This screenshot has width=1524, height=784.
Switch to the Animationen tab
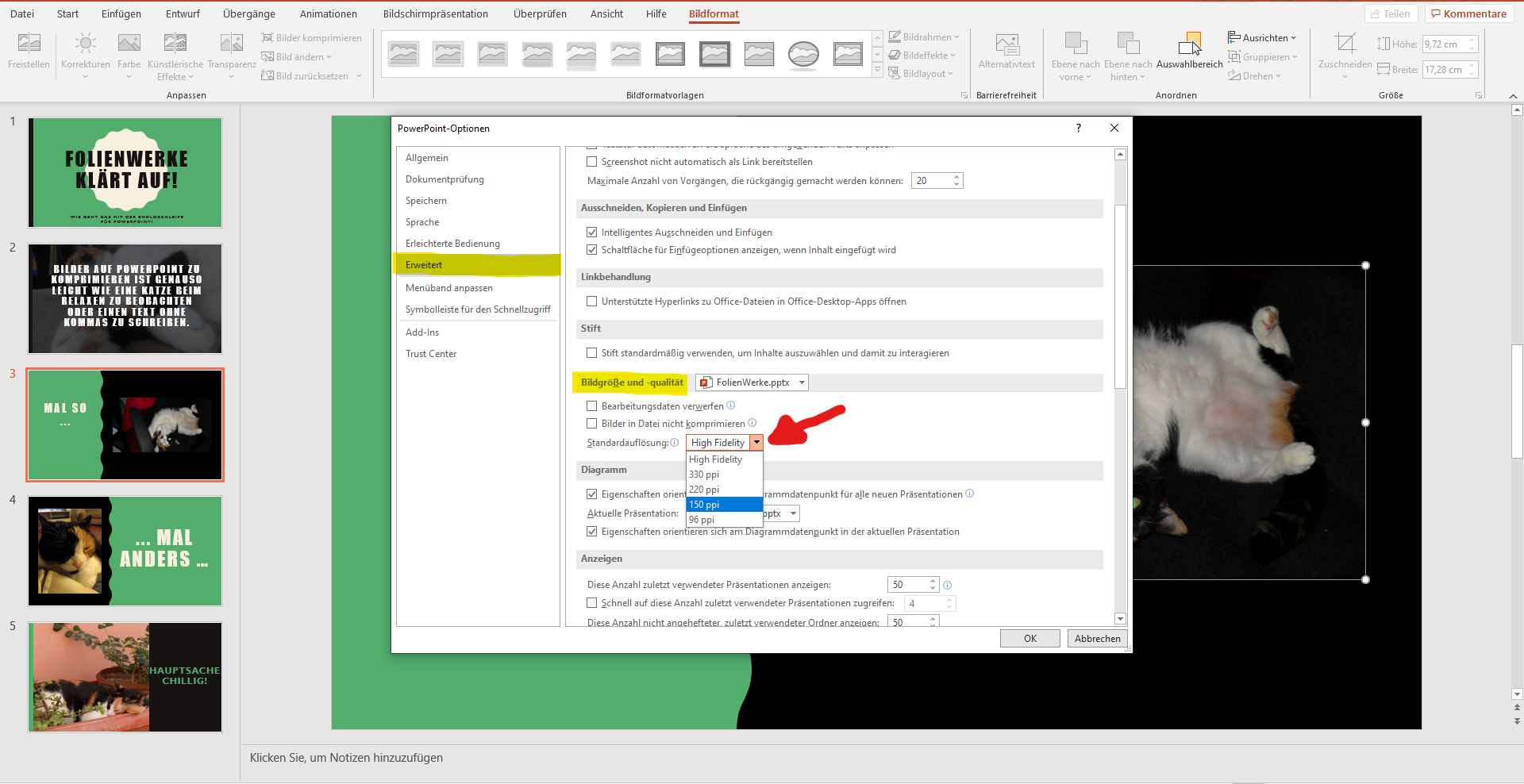click(329, 13)
